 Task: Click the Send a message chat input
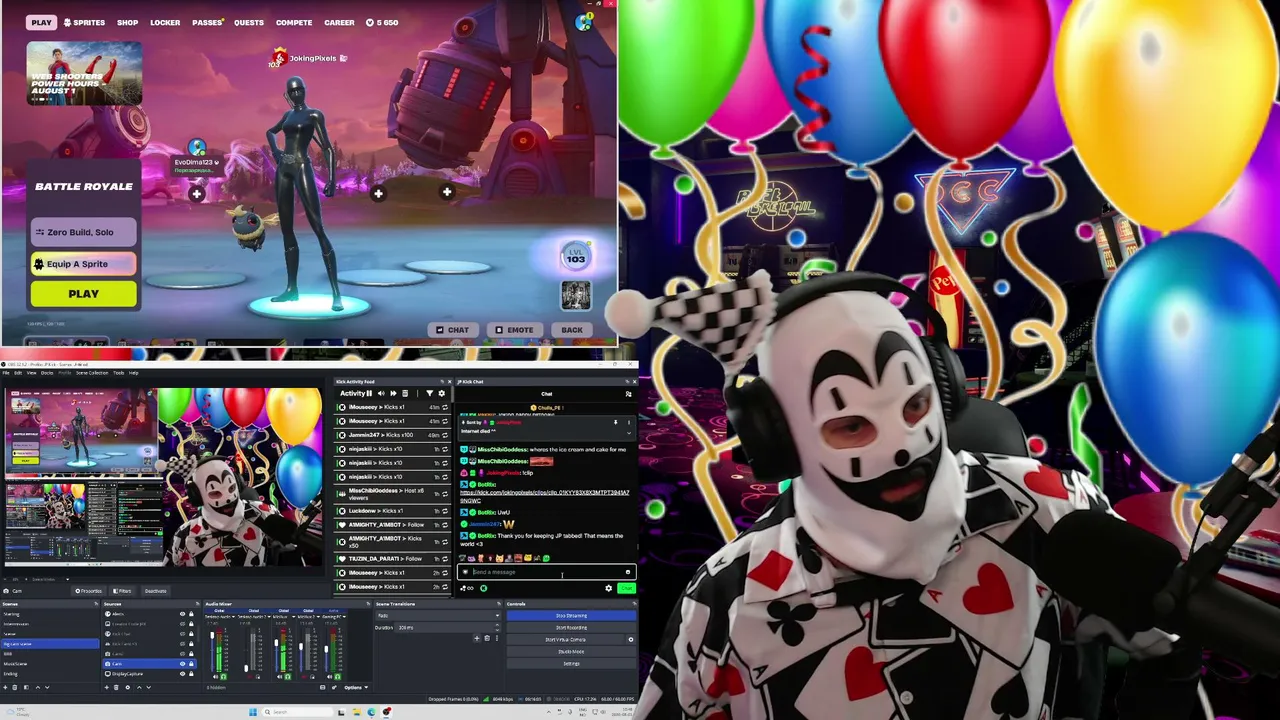[546, 572]
